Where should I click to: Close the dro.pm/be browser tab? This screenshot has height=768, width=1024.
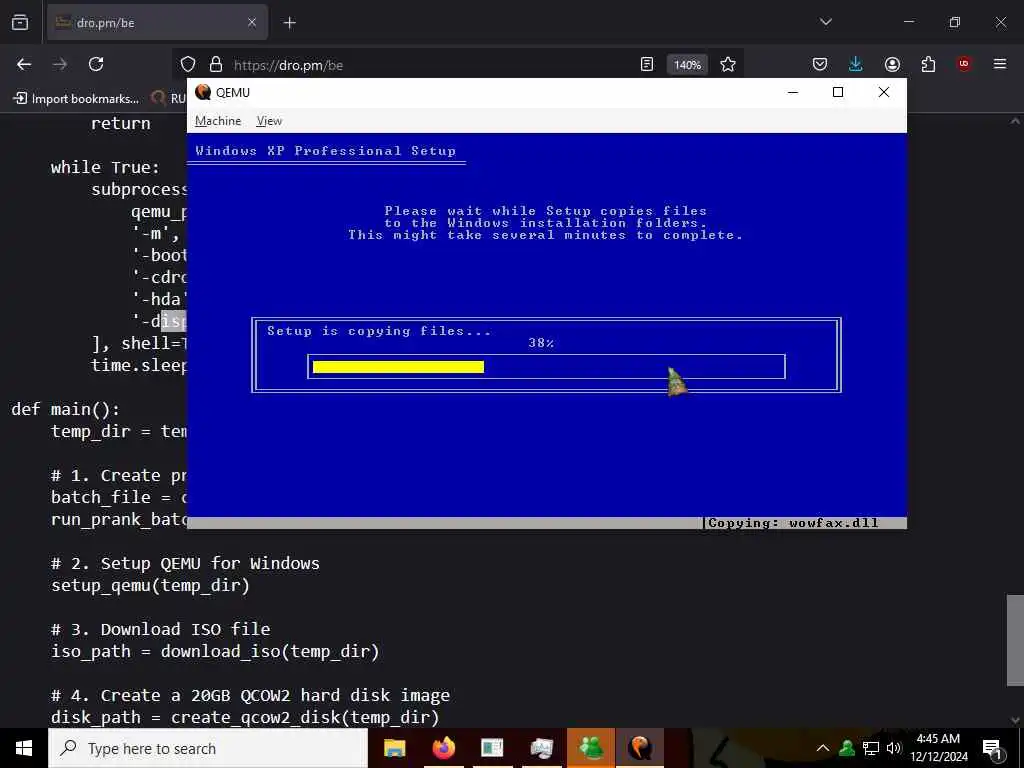(x=251, y=22)
